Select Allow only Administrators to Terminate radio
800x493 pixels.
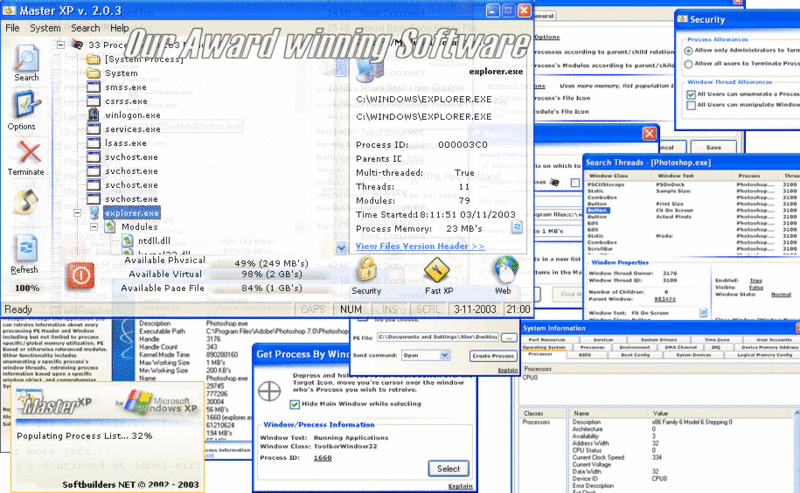(689, 51)
